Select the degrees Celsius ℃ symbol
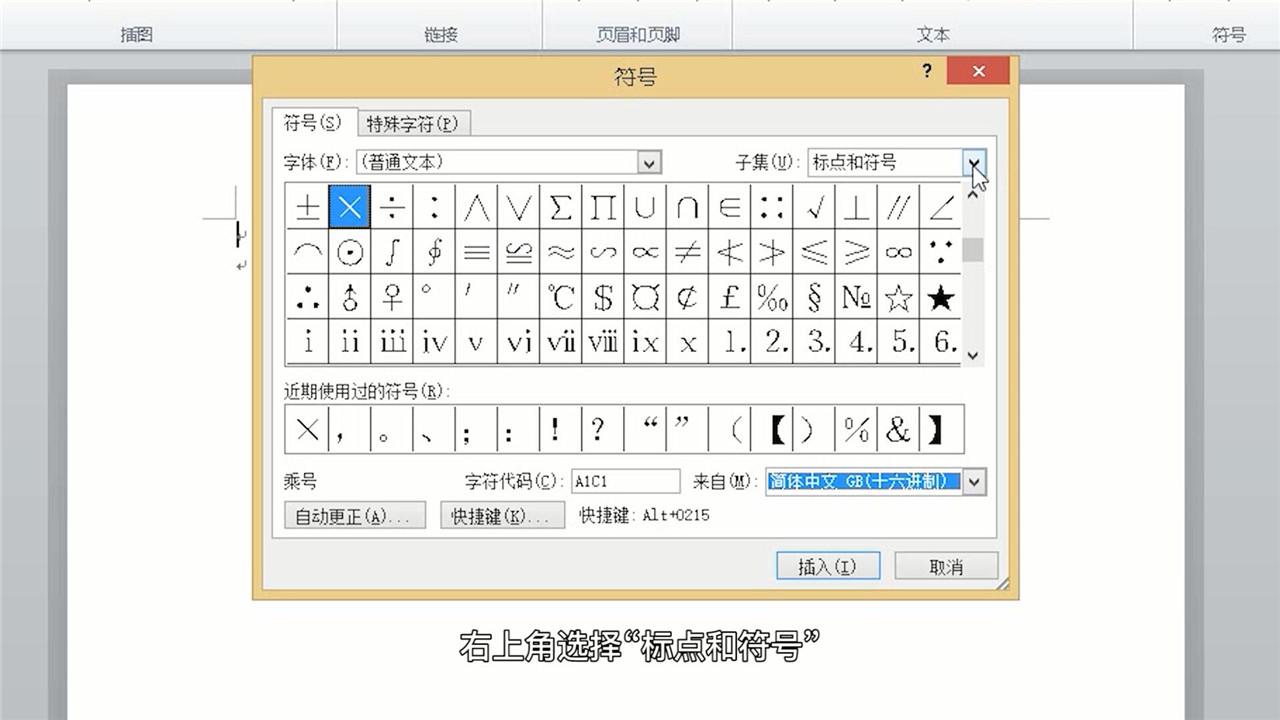1280x720 pixels. [x=561, y=297]
